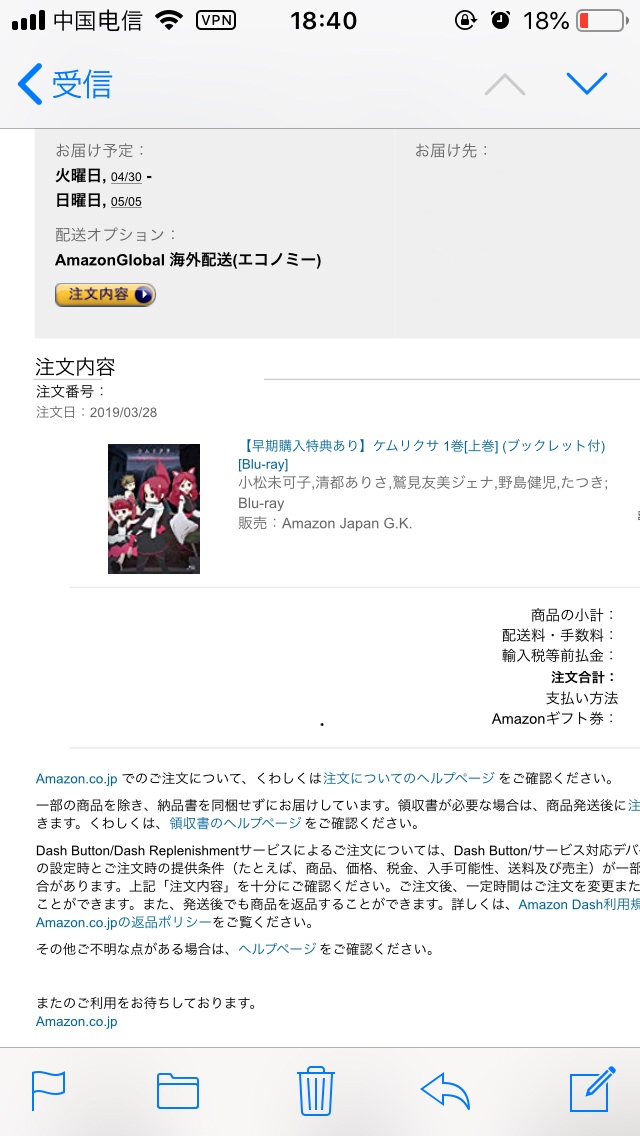Open 領収書のヘルプページ link
This screenshot has height=1136, width=640.
235,823
